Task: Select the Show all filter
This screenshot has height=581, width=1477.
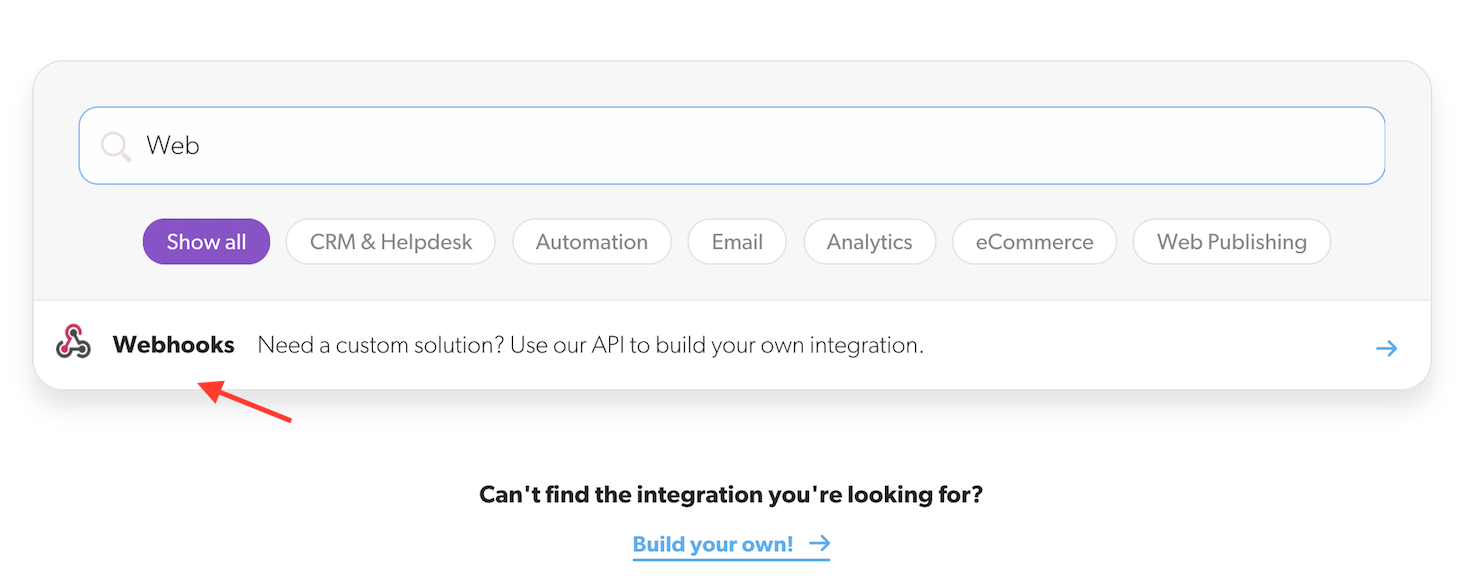Action: (206, 242)
